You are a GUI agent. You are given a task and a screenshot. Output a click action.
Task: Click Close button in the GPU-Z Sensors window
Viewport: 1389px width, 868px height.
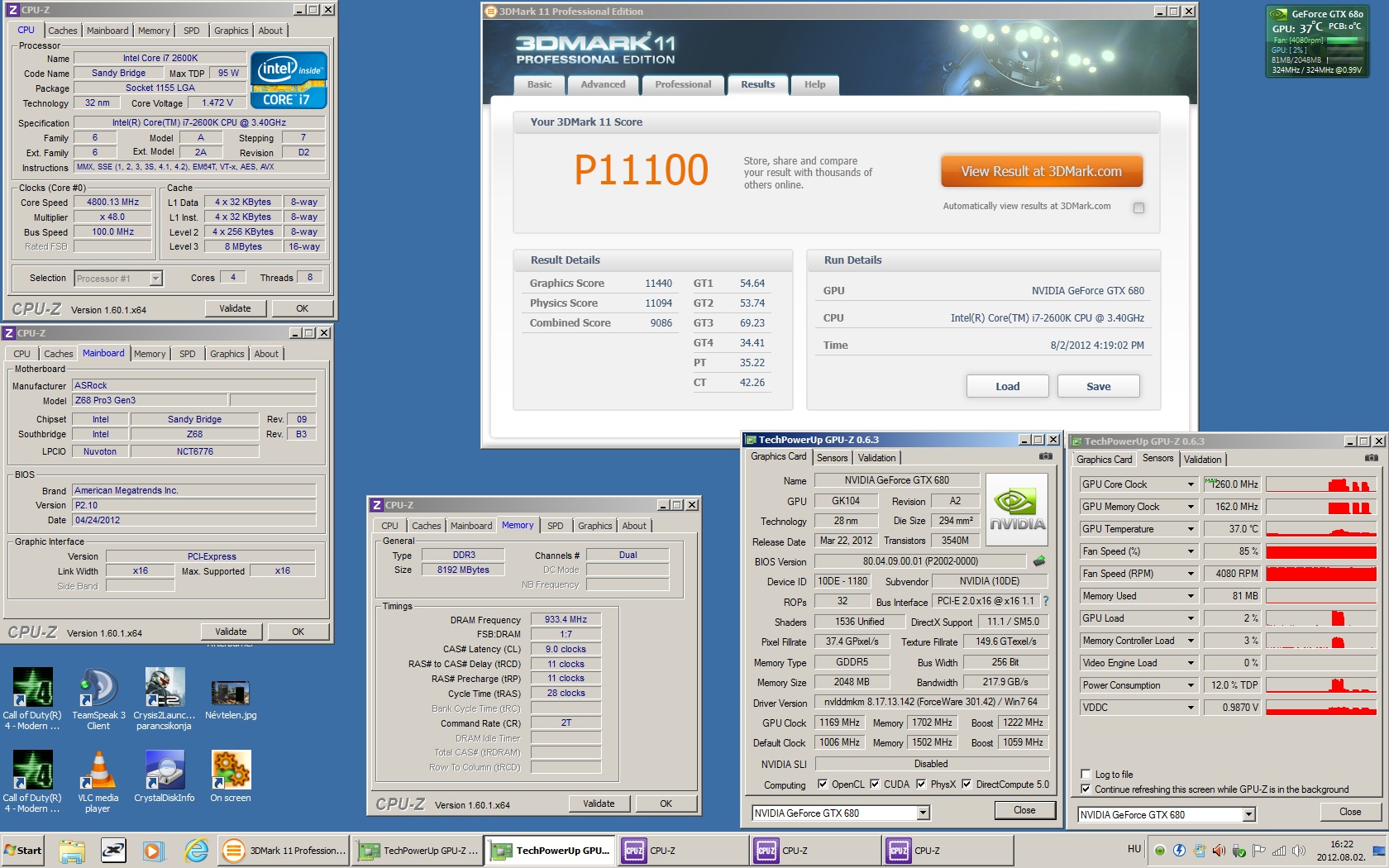1350,813
